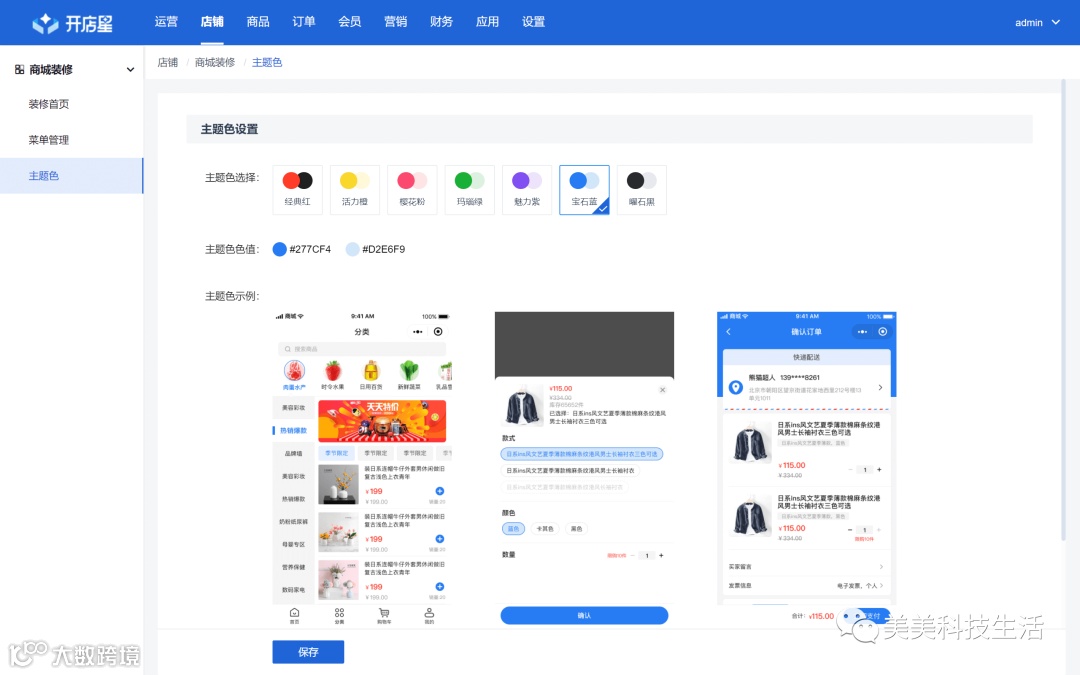Click the 发票信息 row chevron
This screenshot has height=675, width=1080.
pos(881,585)
